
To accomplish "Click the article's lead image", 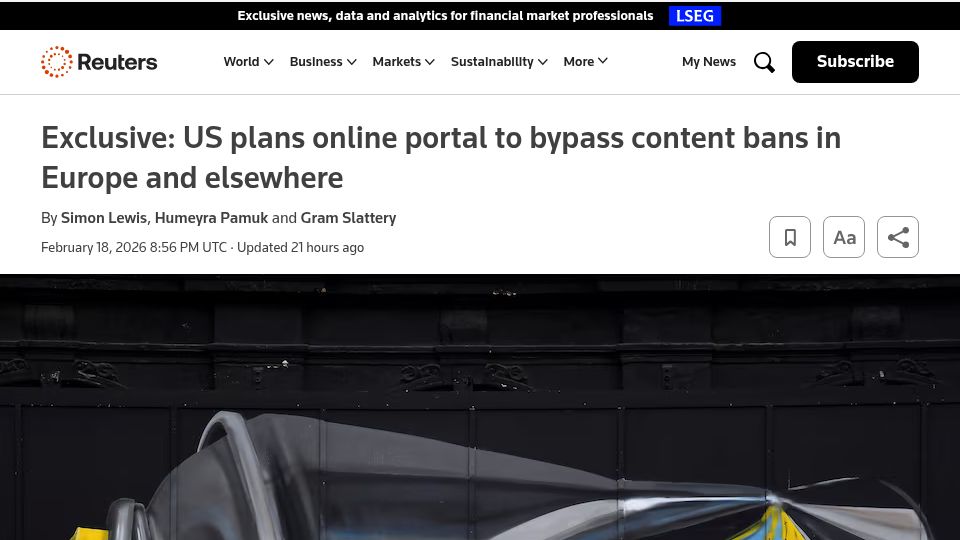I will coord(480,407).
